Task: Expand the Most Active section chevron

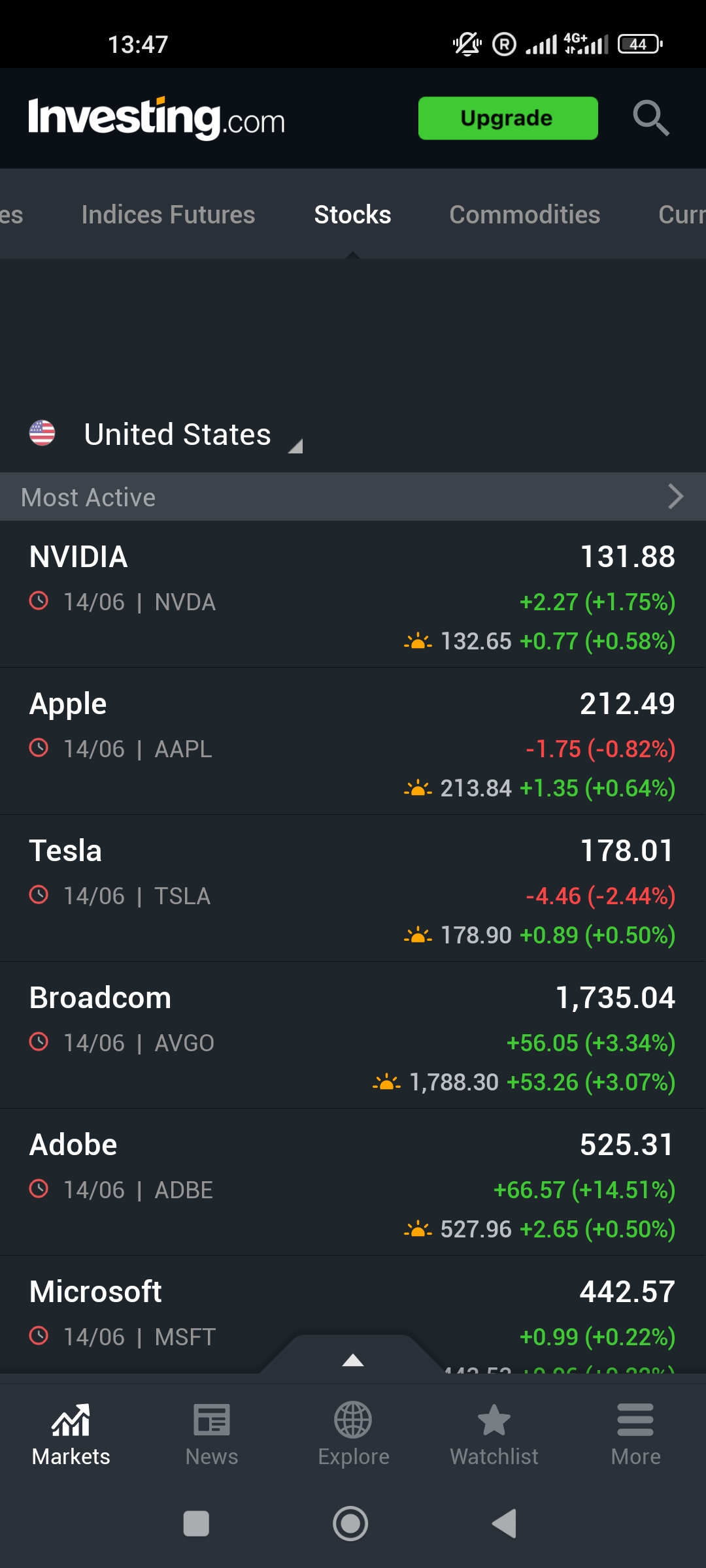Action: pyautogui.click(x=675, y=497)
